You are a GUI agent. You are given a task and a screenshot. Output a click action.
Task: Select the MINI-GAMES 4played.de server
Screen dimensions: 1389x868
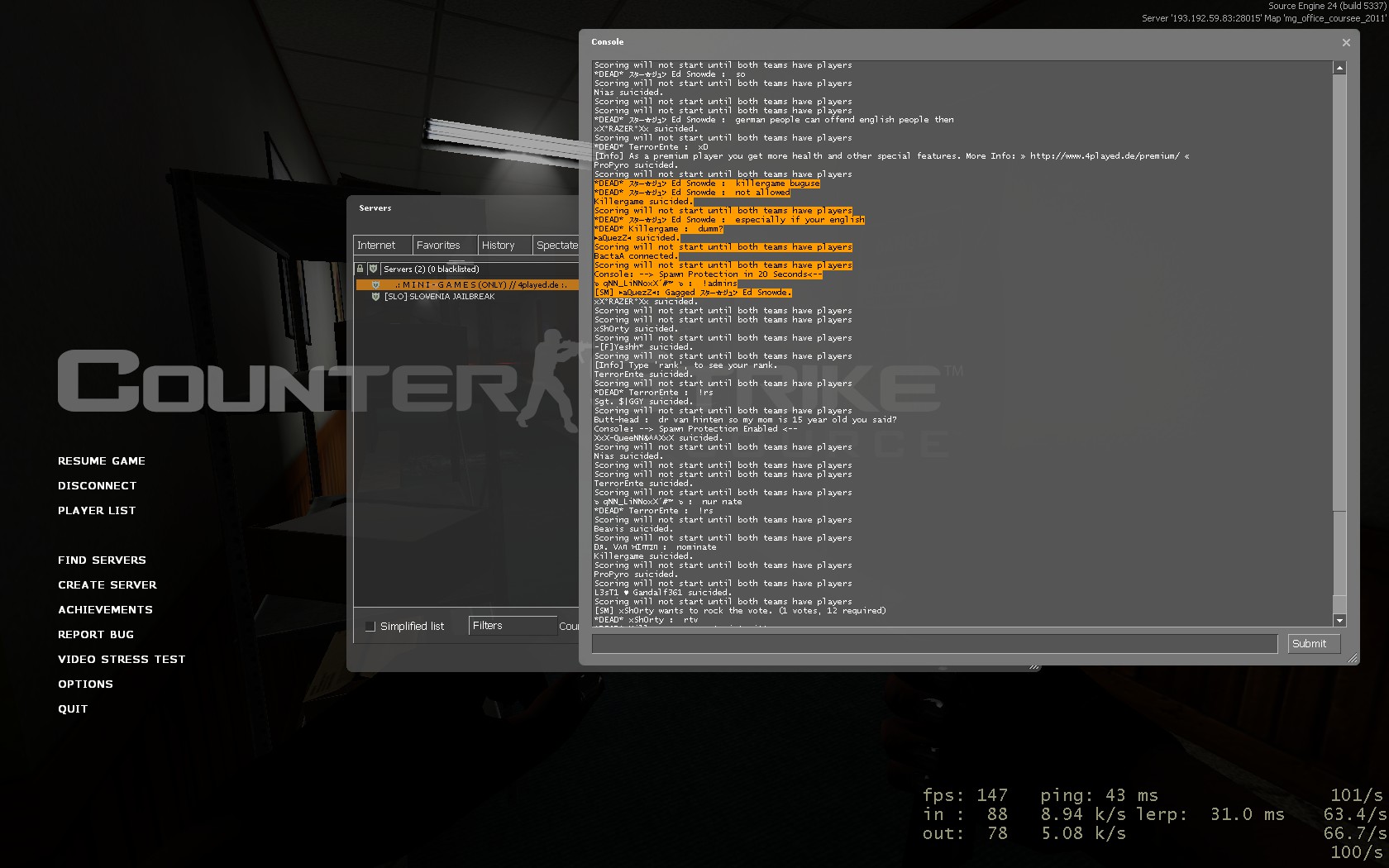click(x=467, y=285)
